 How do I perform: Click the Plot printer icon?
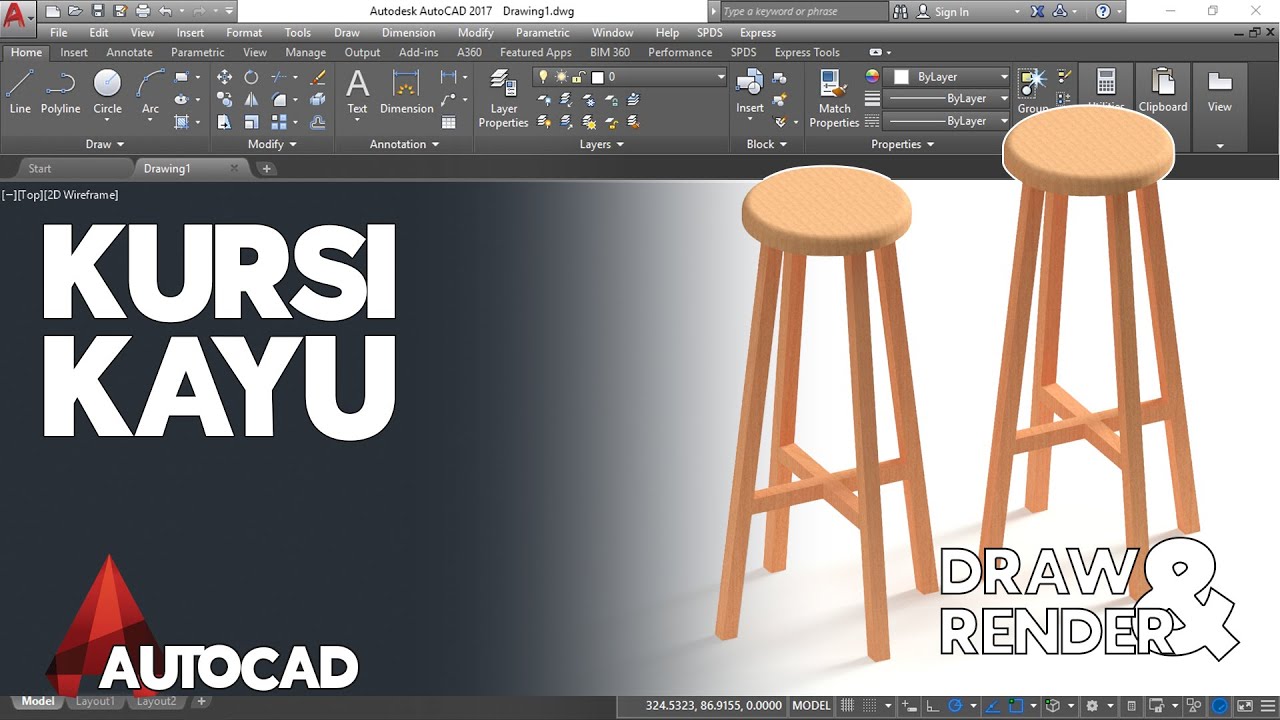tap(142, 11)
